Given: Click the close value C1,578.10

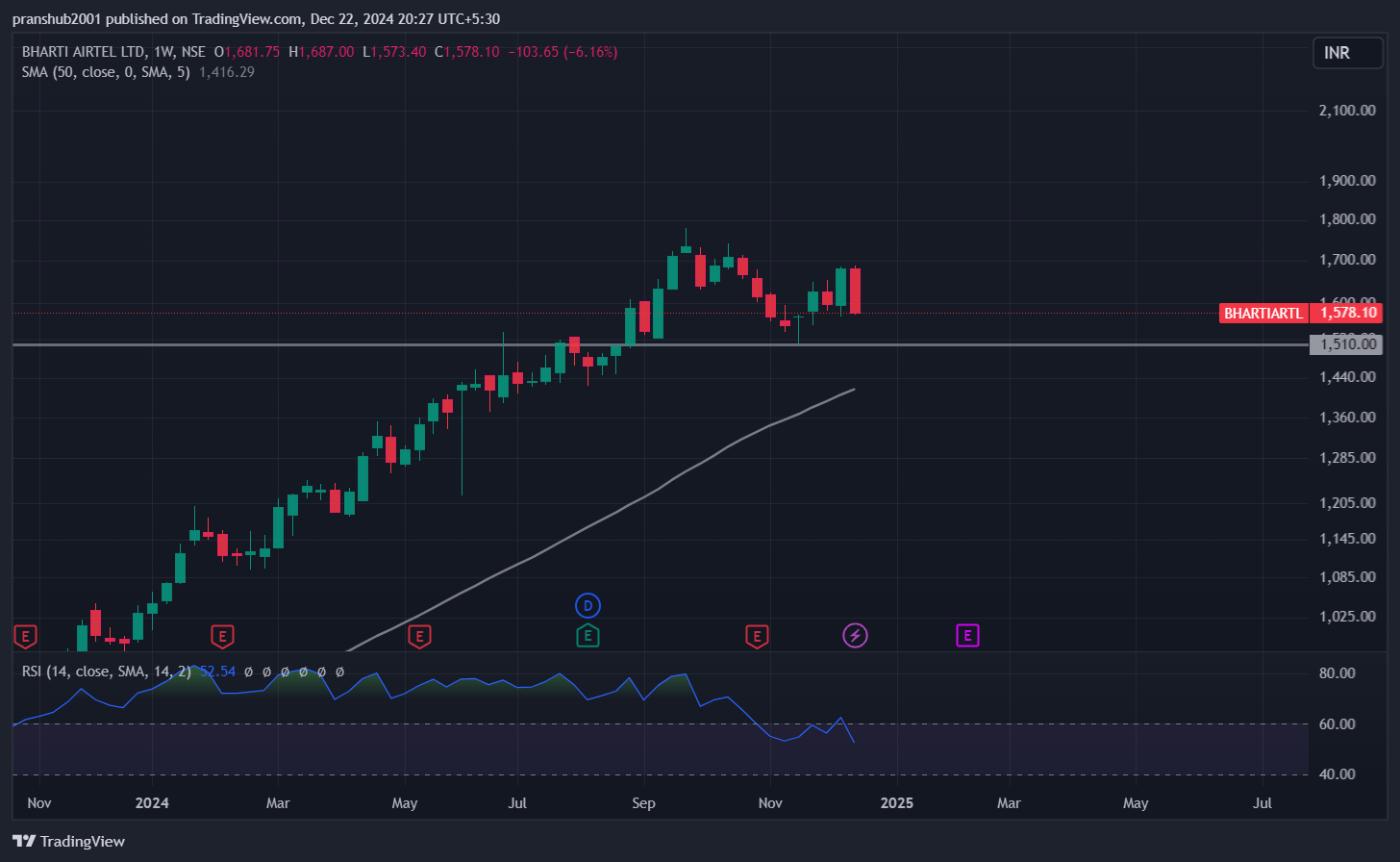Looking at the screenshot, I should (467, 52).
